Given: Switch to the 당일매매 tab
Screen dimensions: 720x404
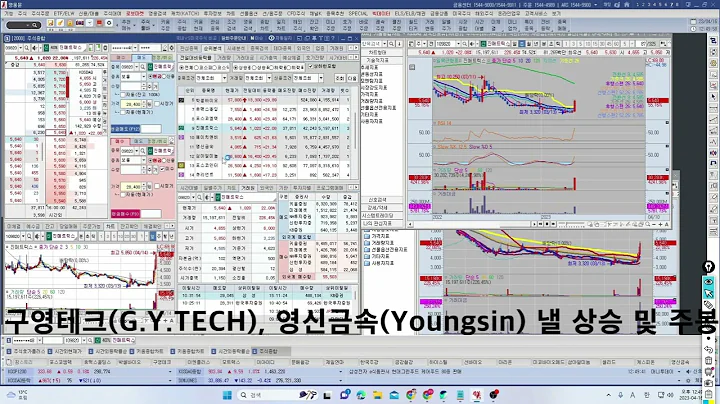Looking at the screenshot, I should (x=68, y=226).
